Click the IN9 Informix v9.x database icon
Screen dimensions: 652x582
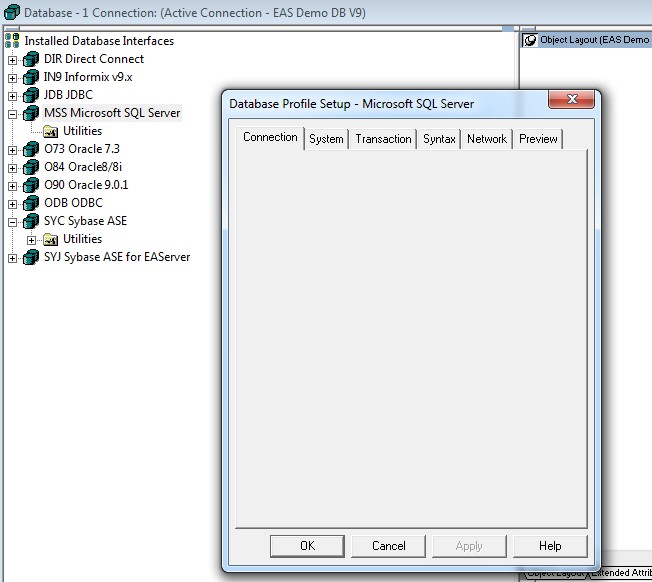[x=31, y=77]
